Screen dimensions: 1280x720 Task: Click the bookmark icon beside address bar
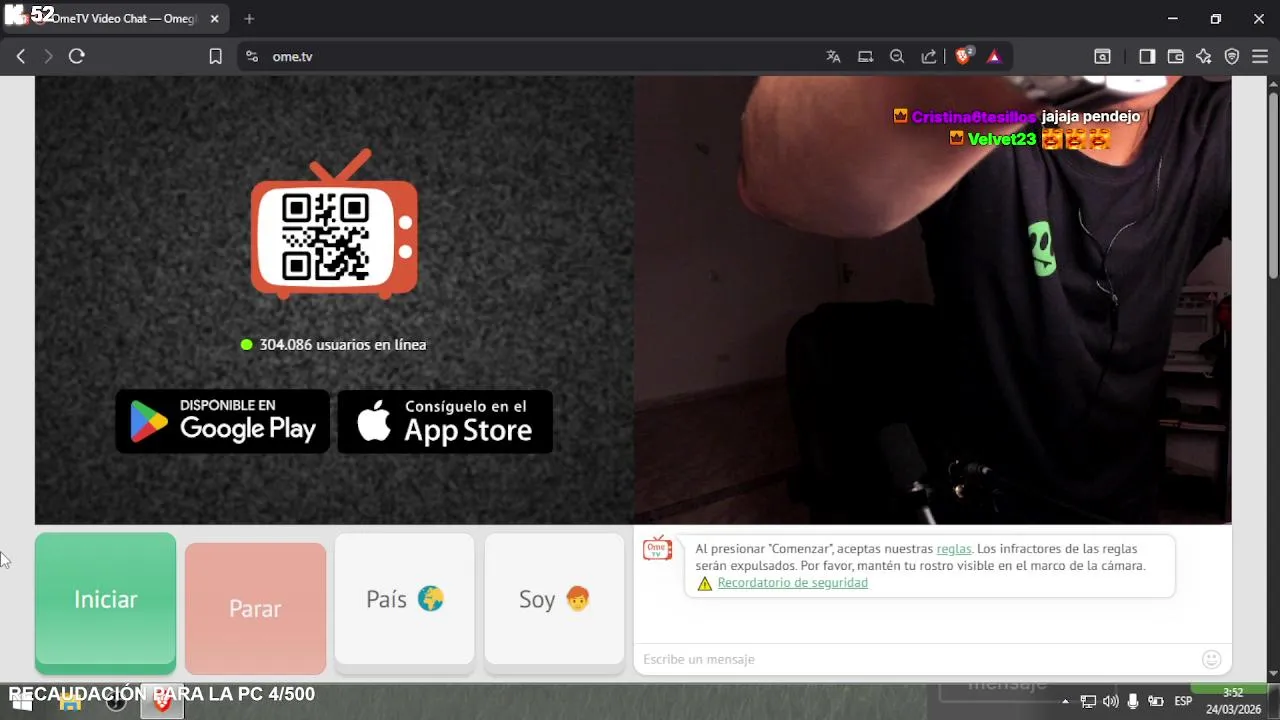215,57
